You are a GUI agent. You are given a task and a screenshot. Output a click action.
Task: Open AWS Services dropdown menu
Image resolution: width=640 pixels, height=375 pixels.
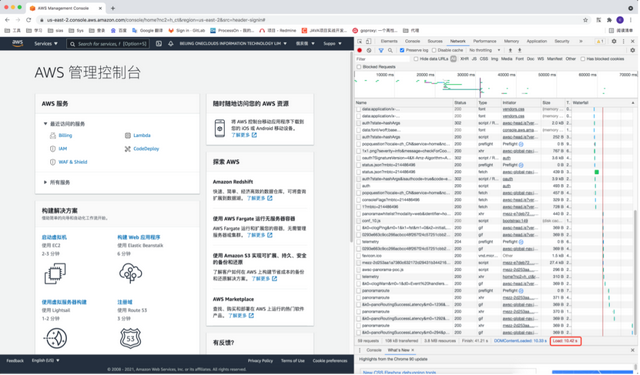(x=46, y=44)
